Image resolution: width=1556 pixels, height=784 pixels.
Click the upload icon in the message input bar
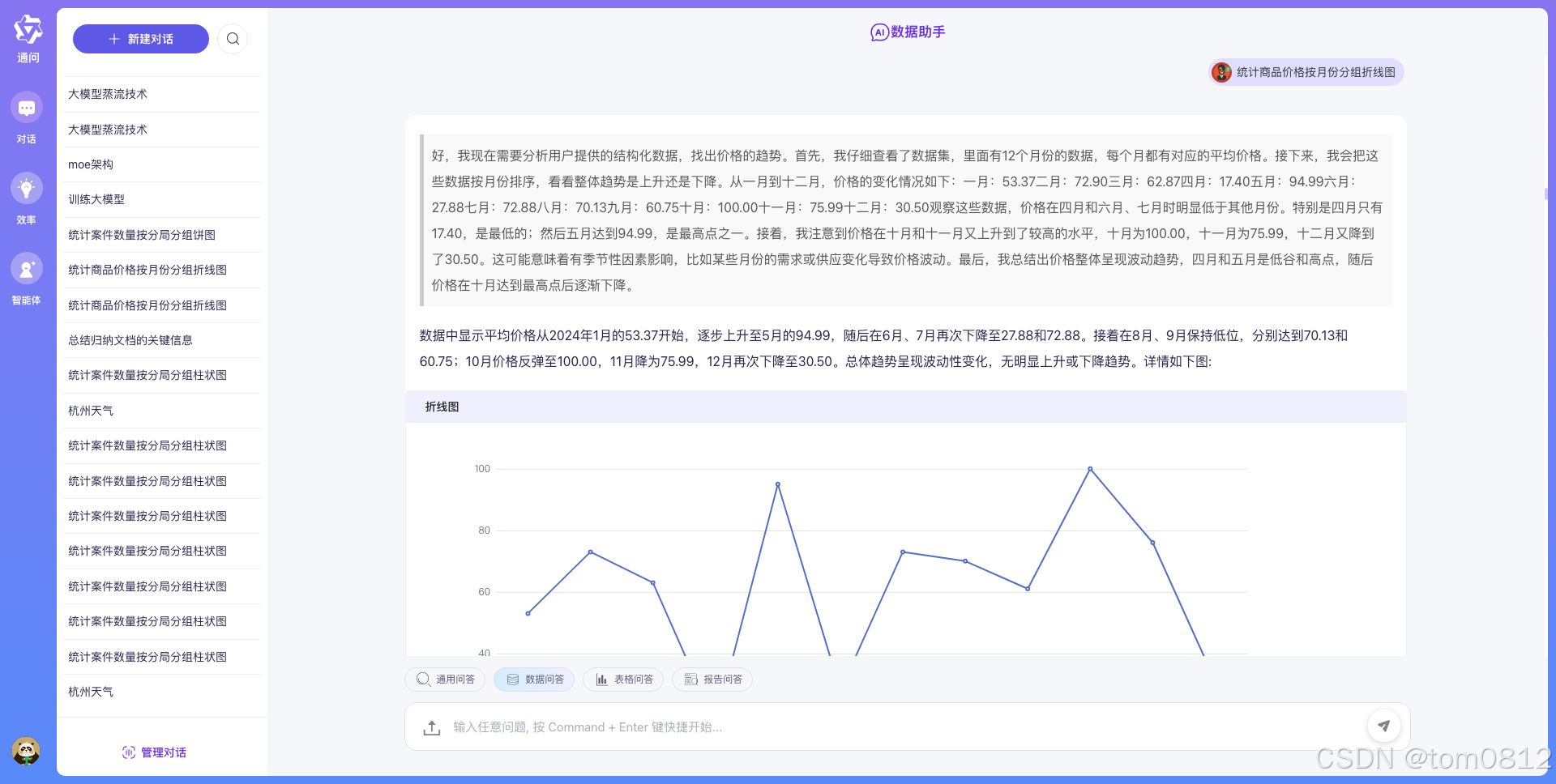[x=431, y=726]
